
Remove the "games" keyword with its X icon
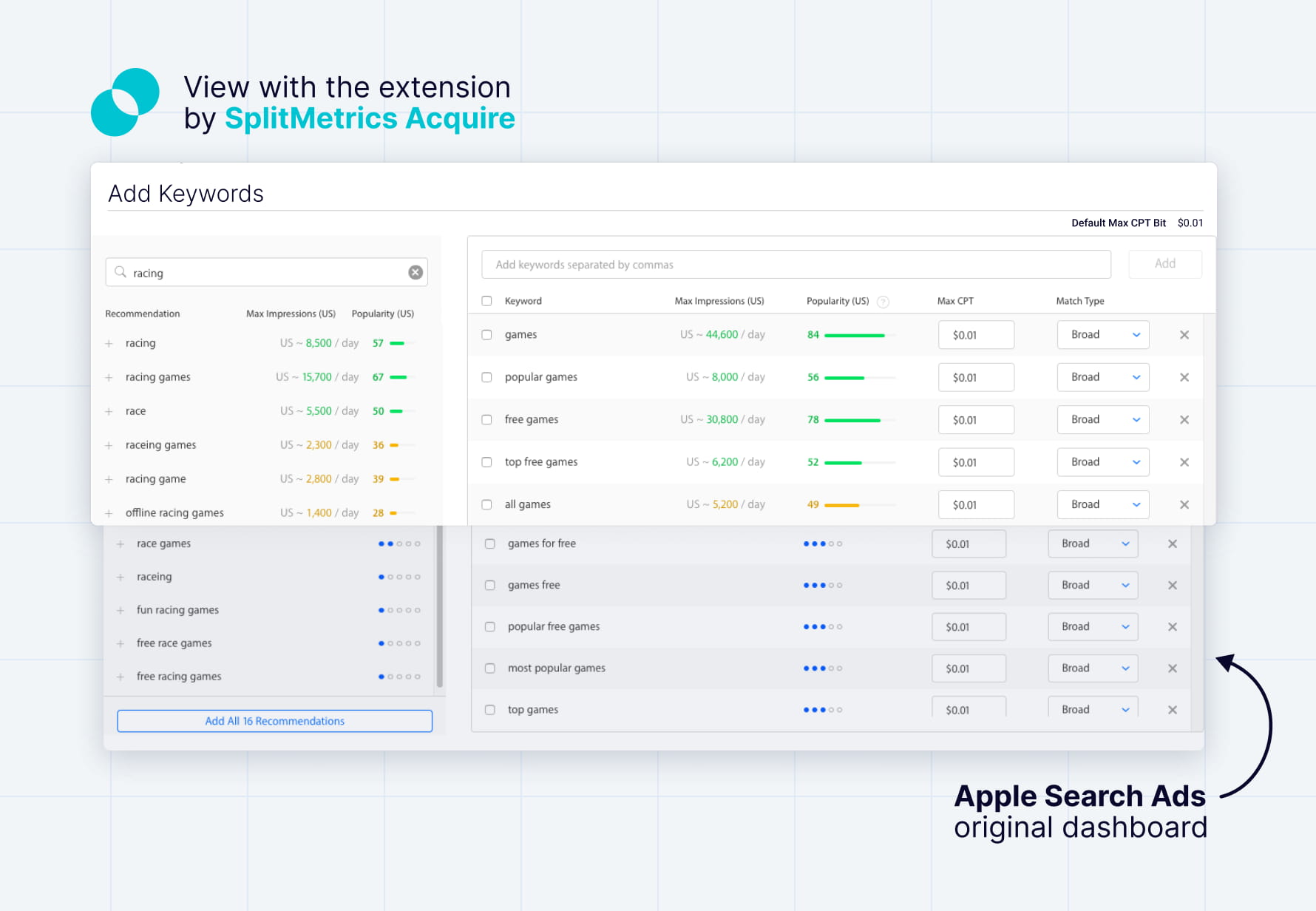tap(1184, 335)
